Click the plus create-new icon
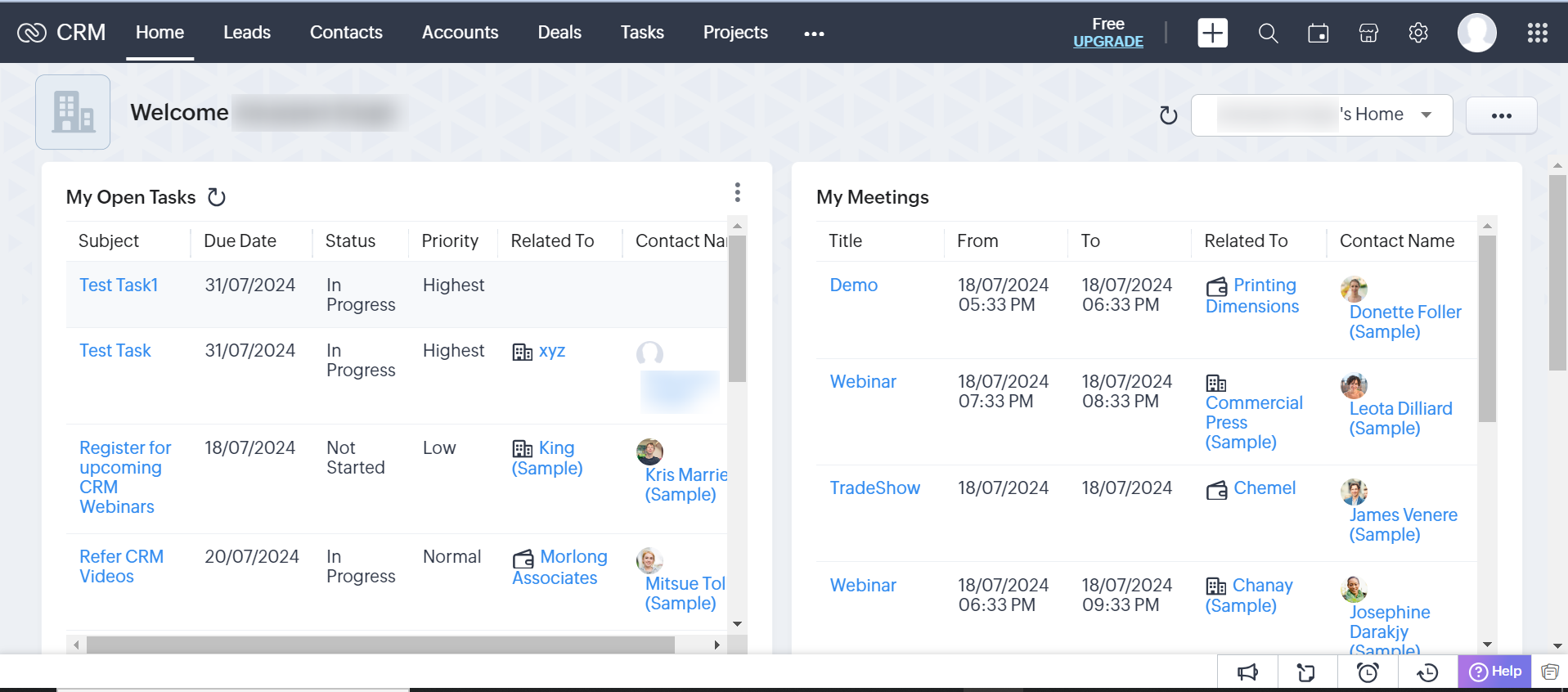 pos(1212,33)
